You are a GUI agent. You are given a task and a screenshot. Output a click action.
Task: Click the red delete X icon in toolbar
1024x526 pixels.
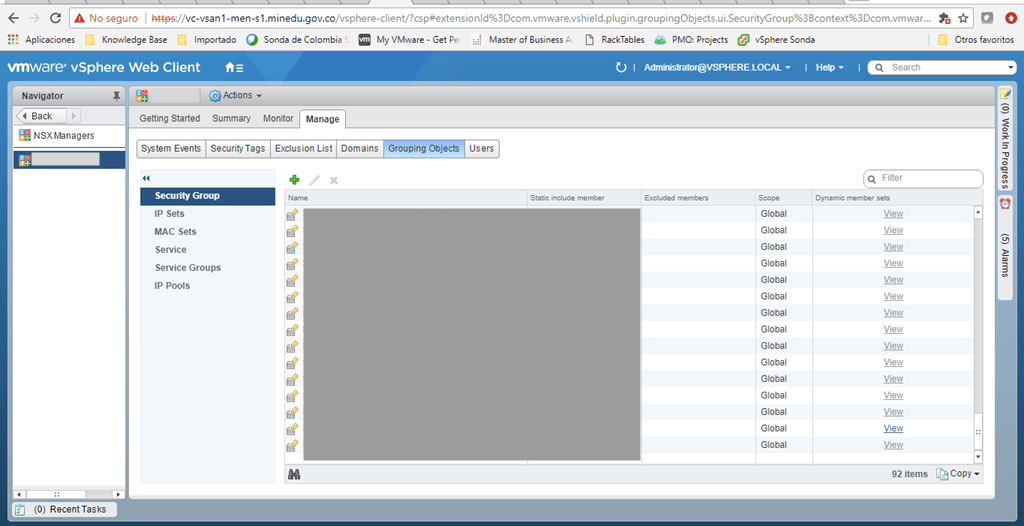pyautogui.click(x=334, y=180)
